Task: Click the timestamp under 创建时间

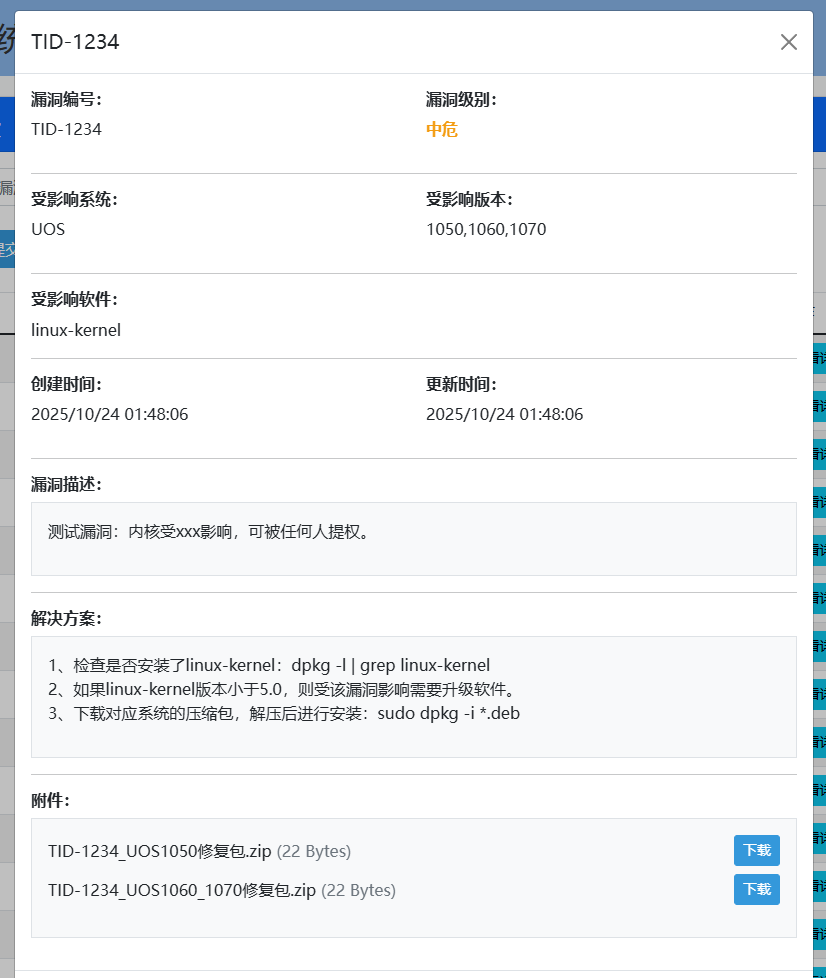Action: 110,414
